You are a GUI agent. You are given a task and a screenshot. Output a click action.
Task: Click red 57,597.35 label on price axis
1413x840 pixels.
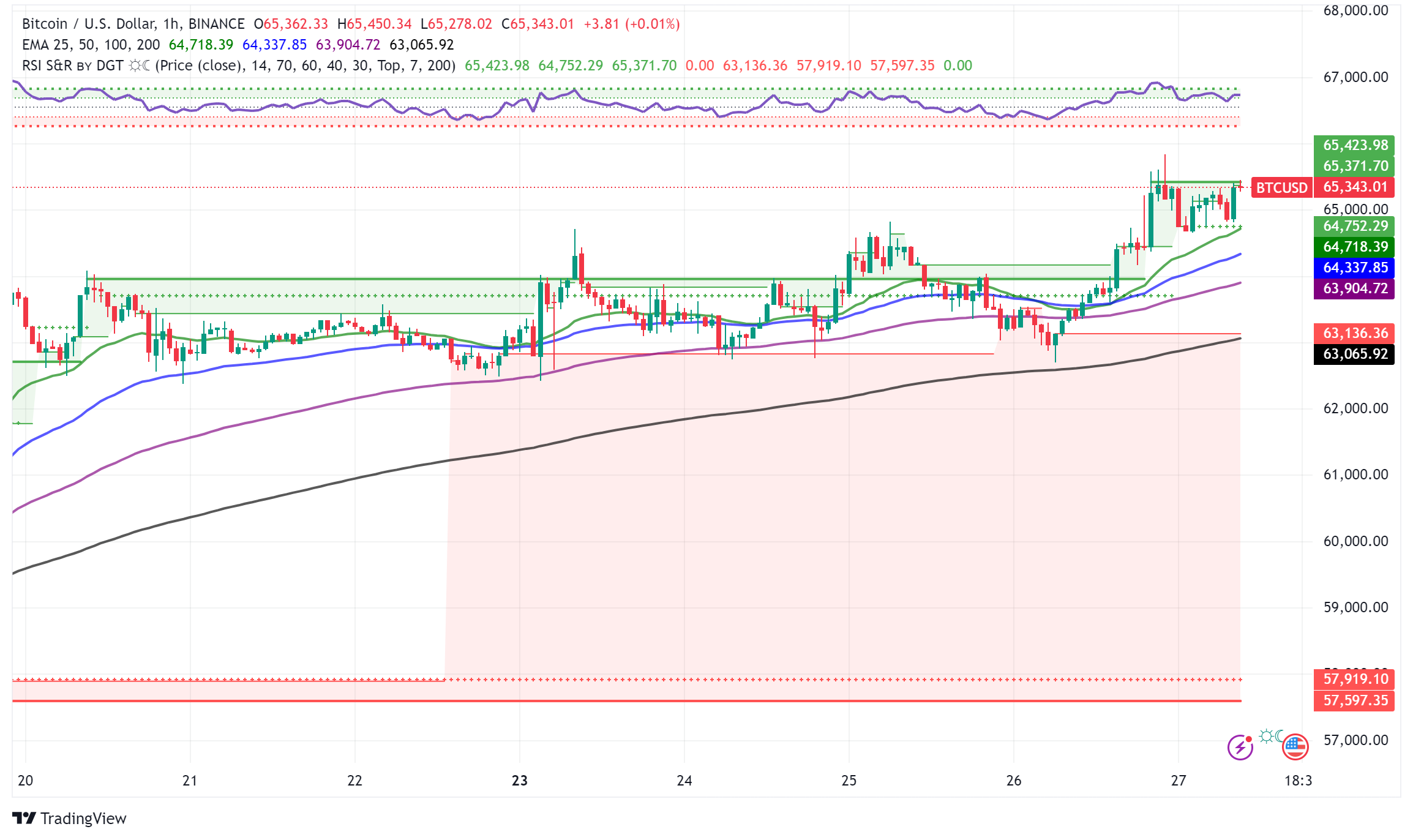click(x=1354, y=700)
